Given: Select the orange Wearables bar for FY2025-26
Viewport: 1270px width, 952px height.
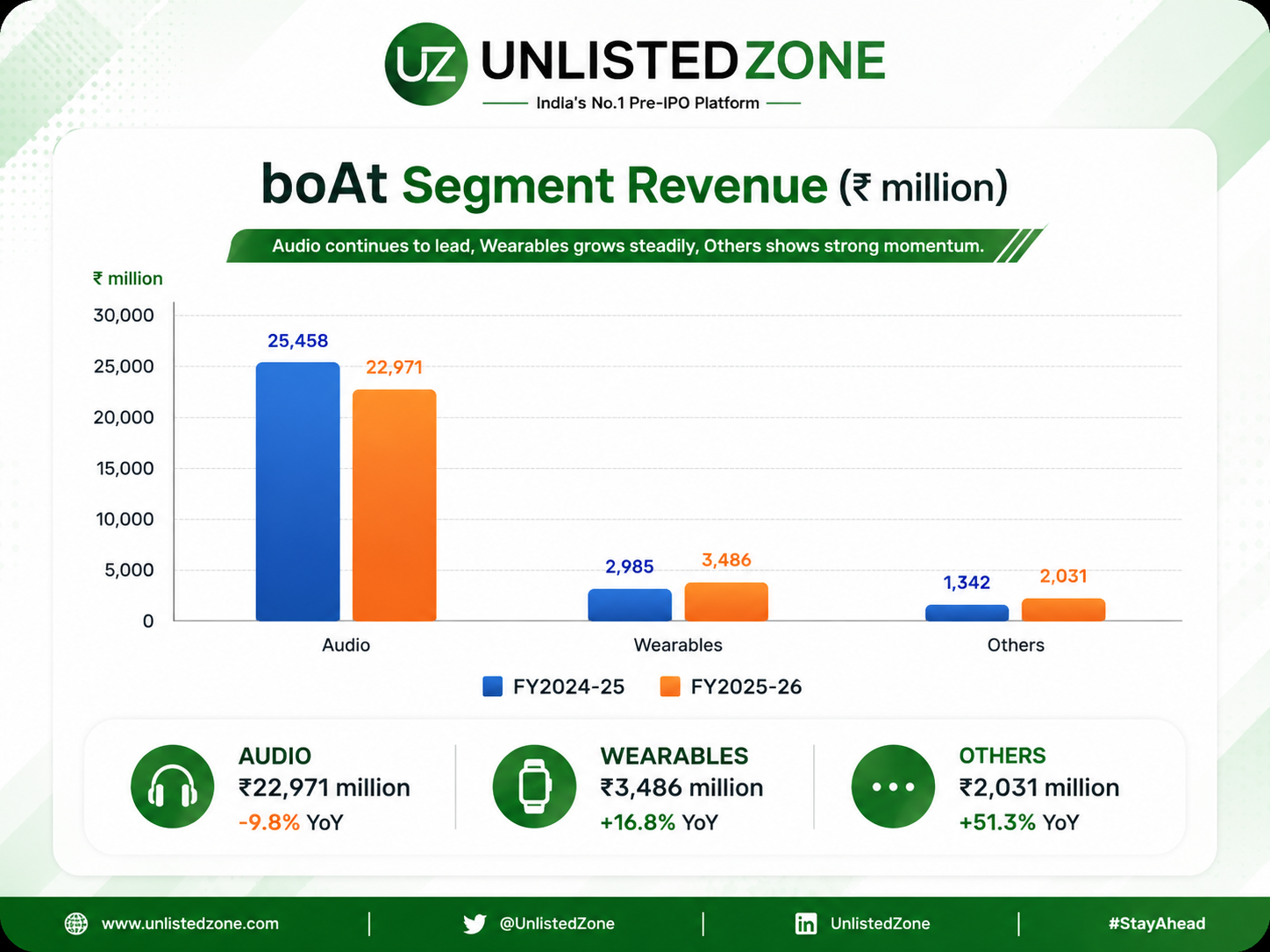Looking at the screenshot, I should [726, 602].
